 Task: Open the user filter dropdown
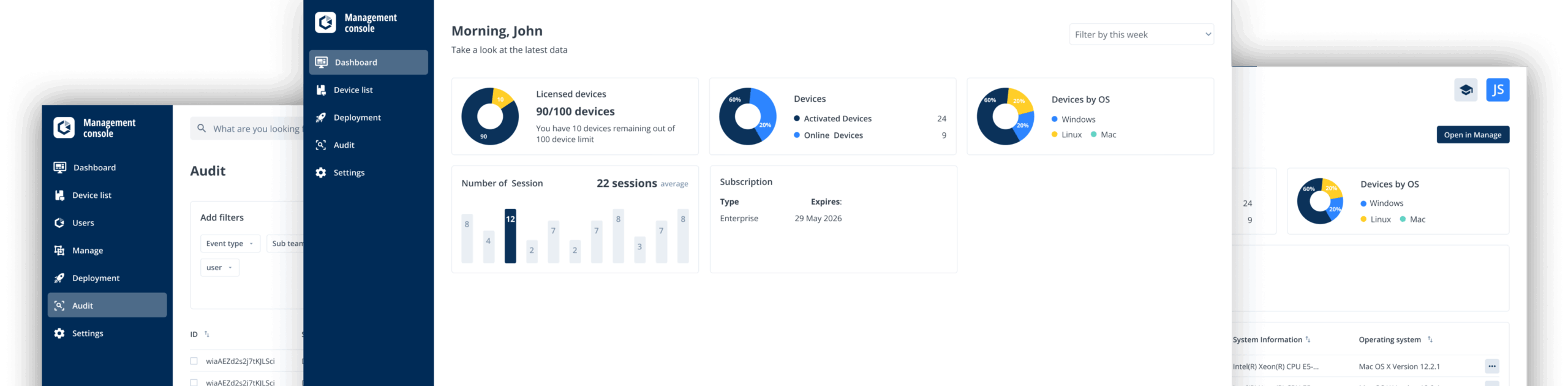click(x=219, y=268)
